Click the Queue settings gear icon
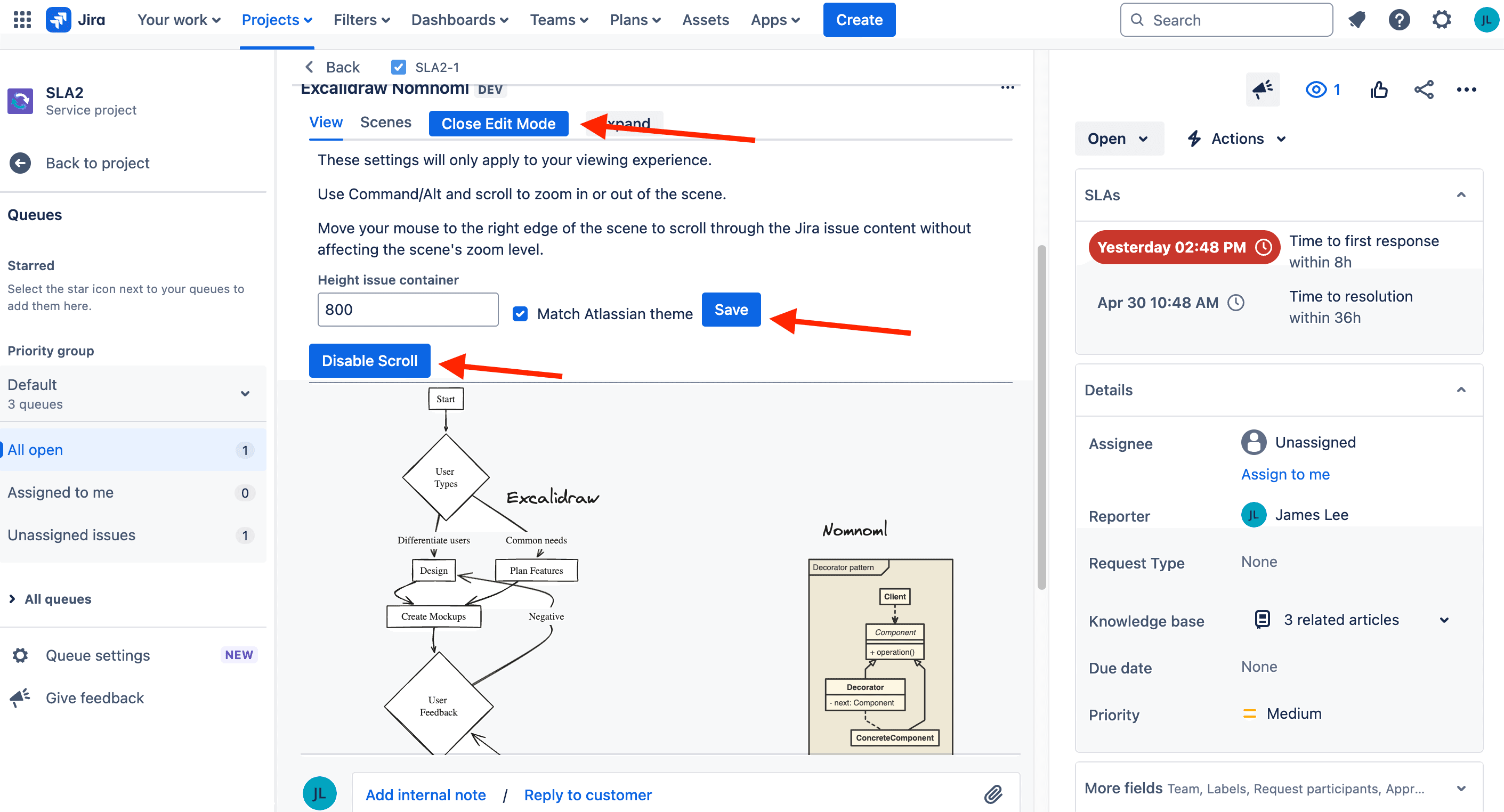The image size is (1504, 812). click(20, 655)
